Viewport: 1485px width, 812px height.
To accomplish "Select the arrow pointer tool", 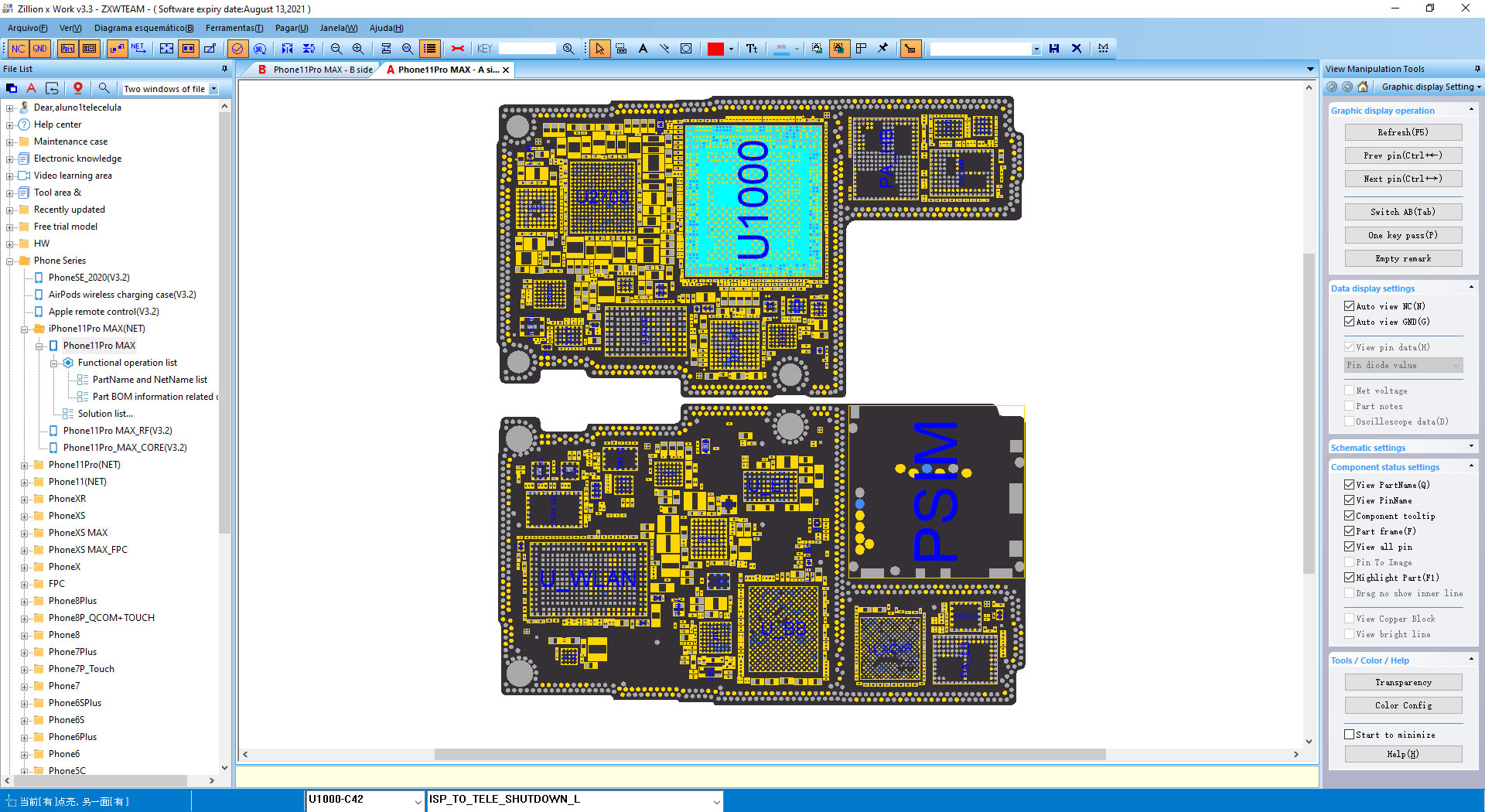I will (599, 49).
